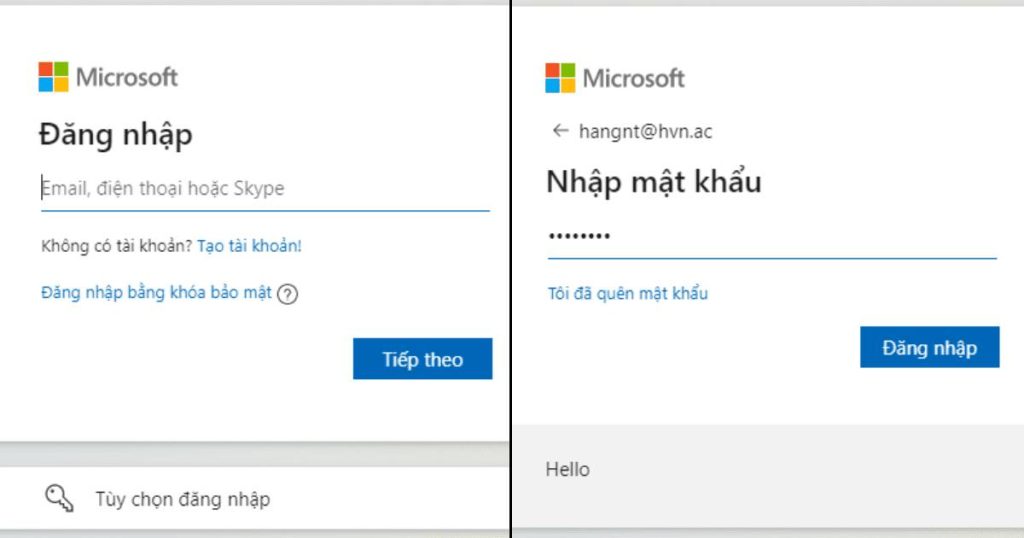
Task: Click the Hello text below the password panel
Action: coord(567,469)
